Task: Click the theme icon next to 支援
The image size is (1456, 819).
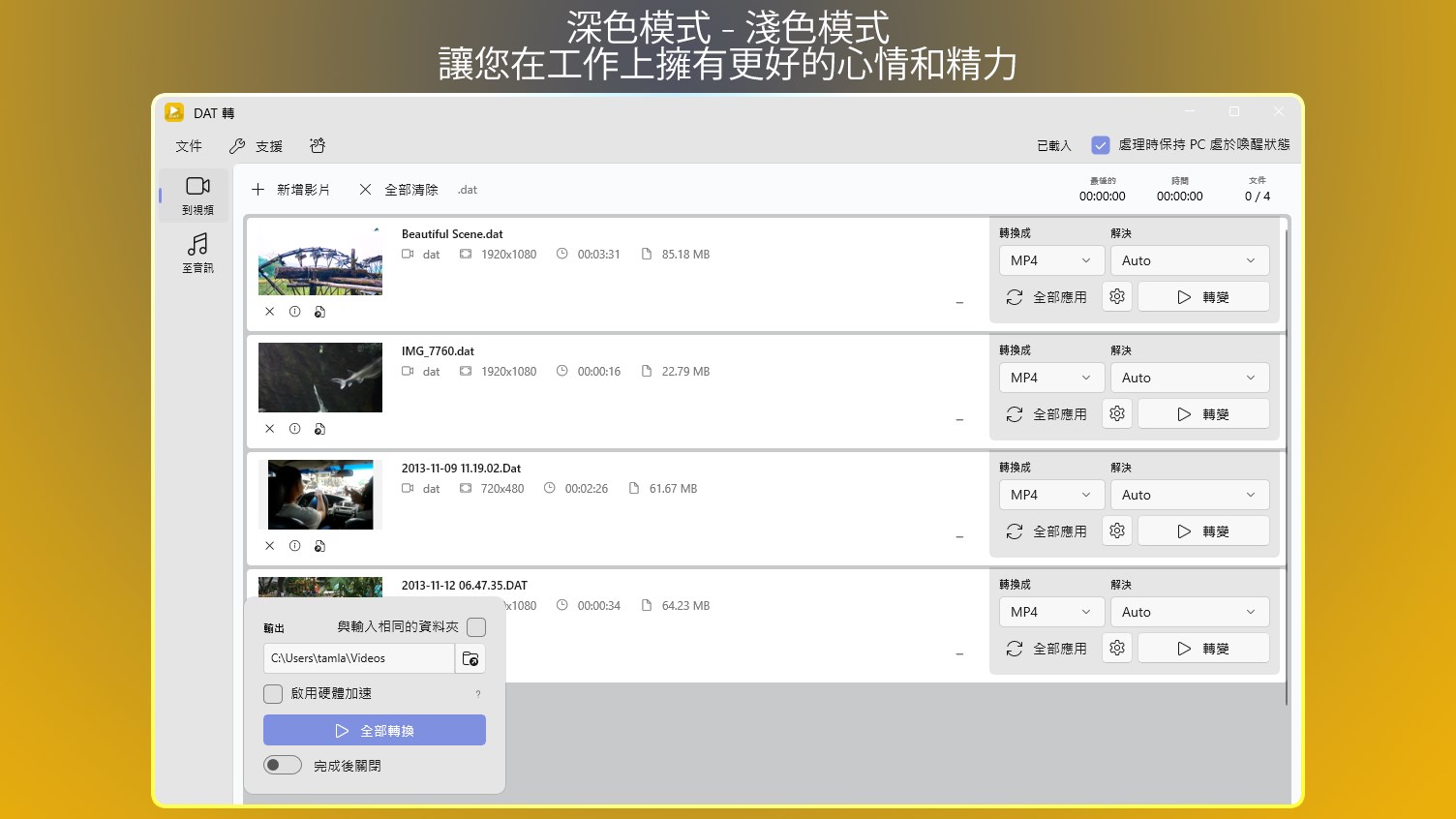Action: (x=318, y=146)
